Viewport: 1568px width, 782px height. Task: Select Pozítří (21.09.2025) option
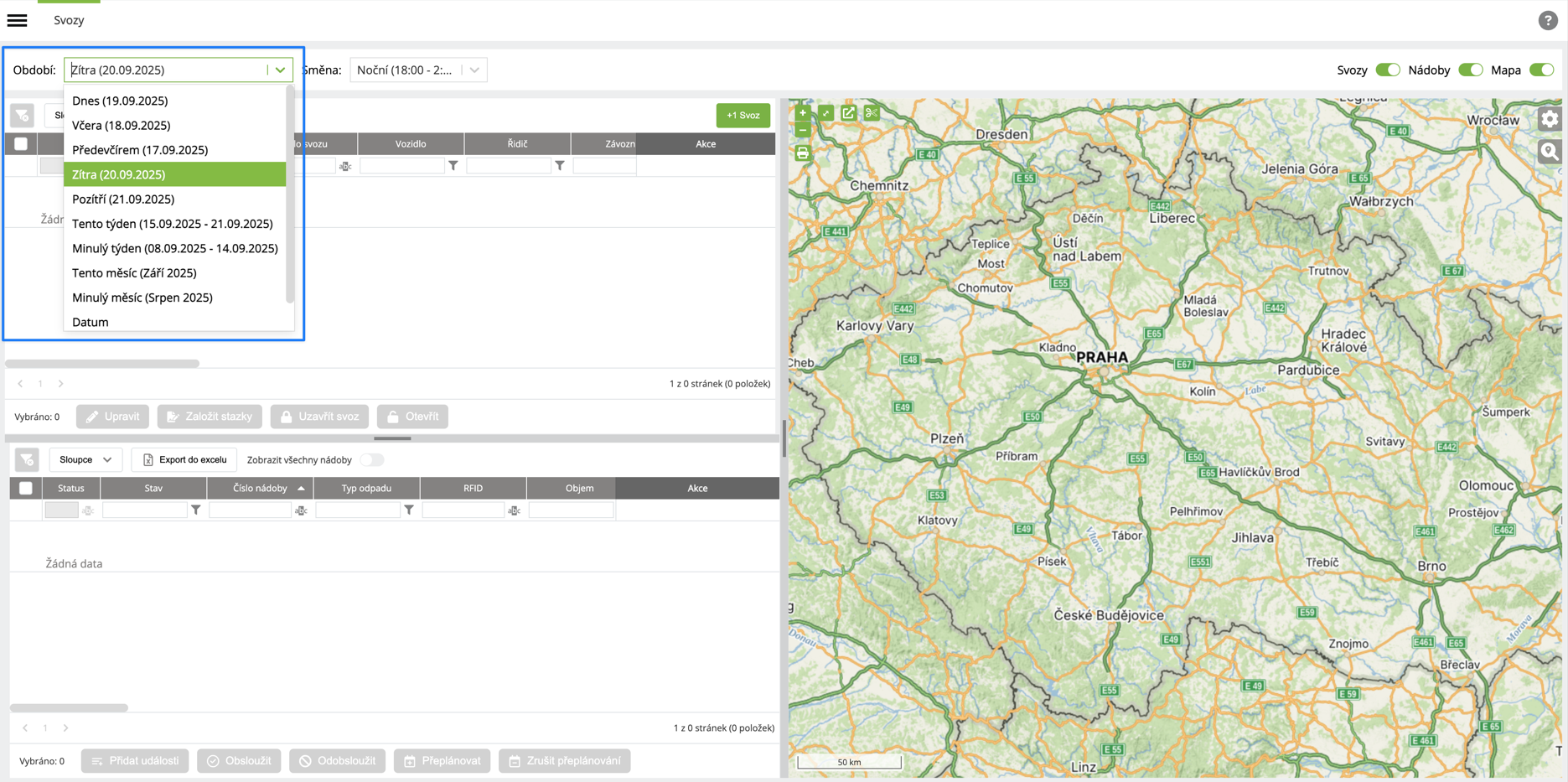point(175,199)
